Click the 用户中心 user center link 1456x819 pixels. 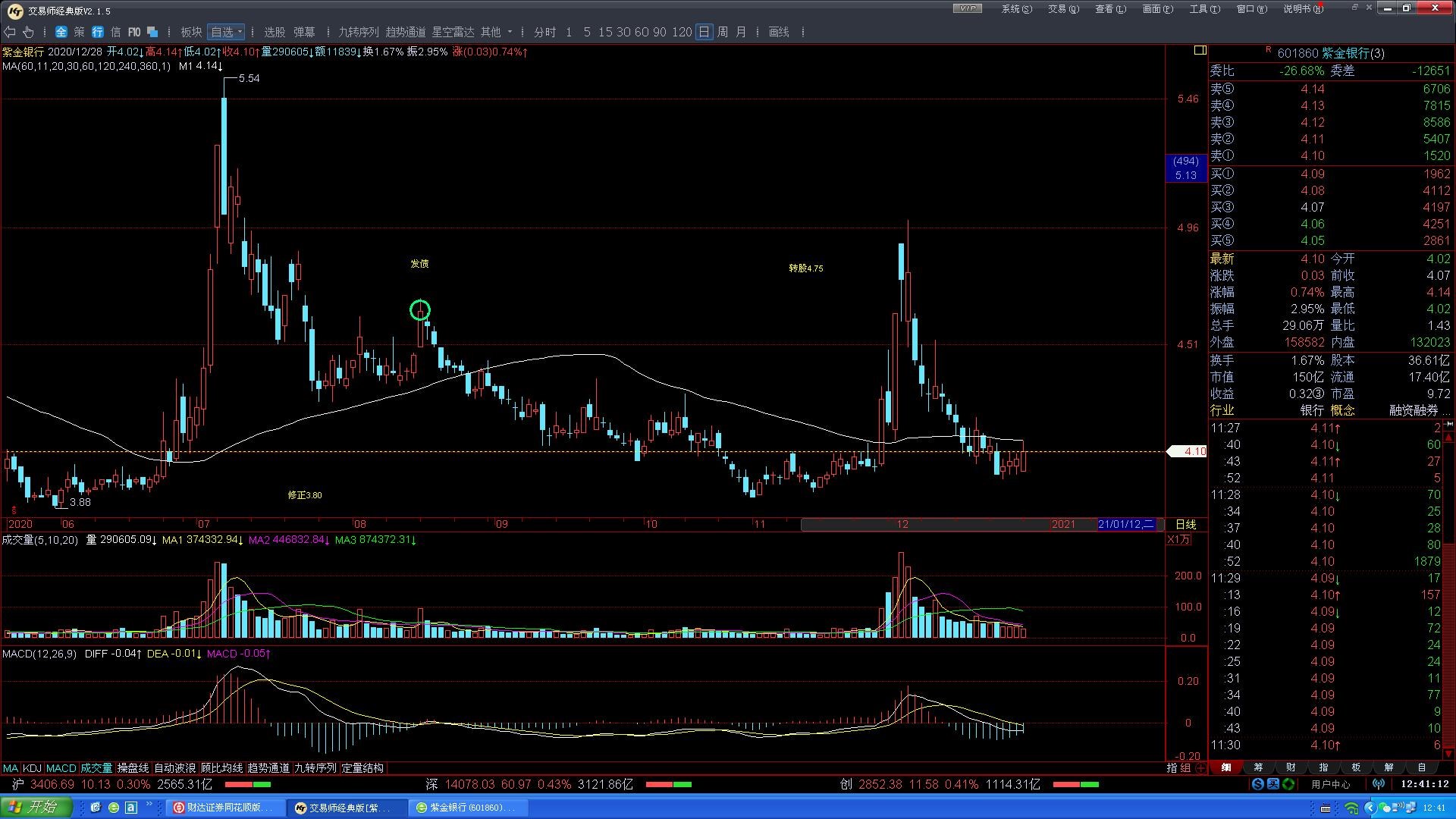[1331, 784]
